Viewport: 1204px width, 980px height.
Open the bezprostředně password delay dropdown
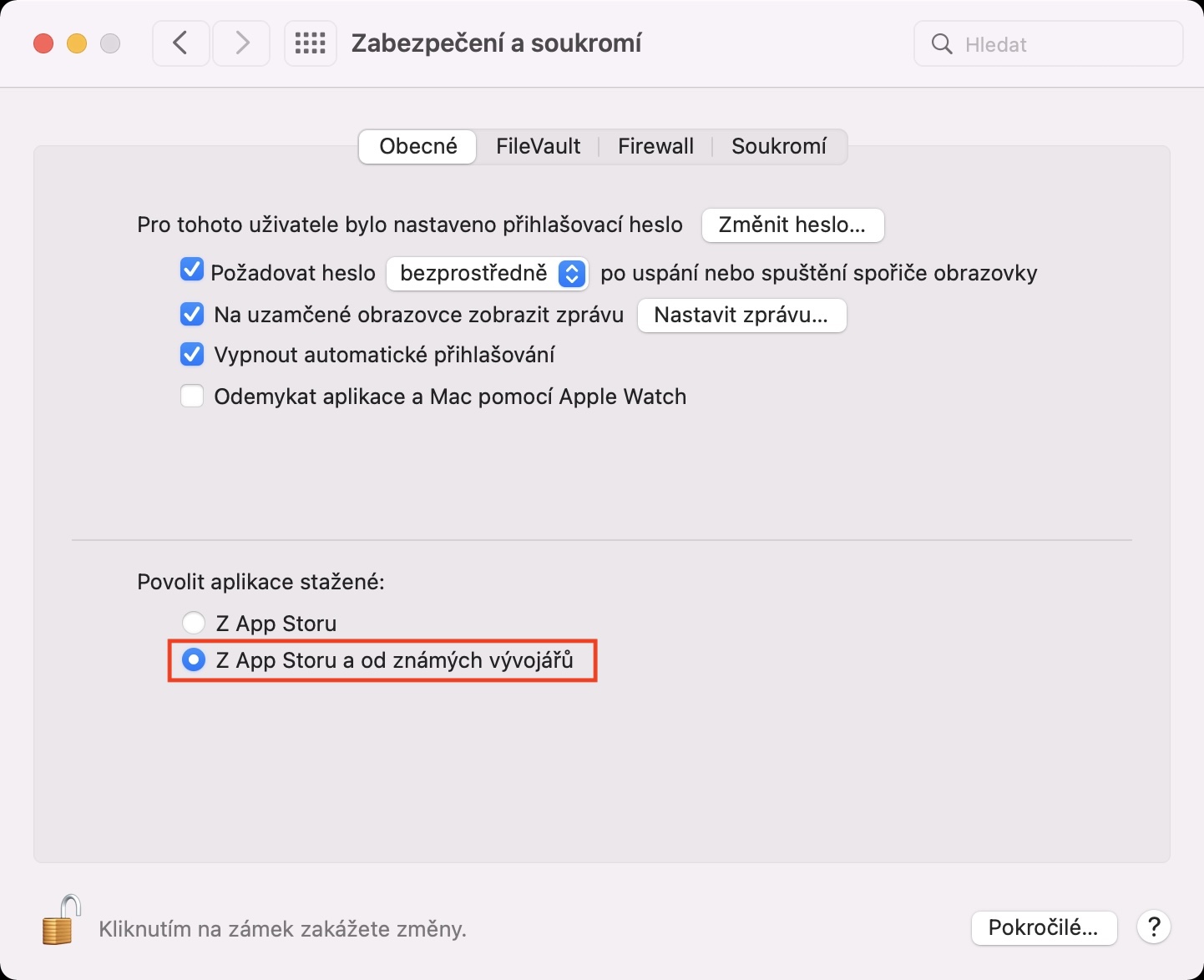[488, 273]
